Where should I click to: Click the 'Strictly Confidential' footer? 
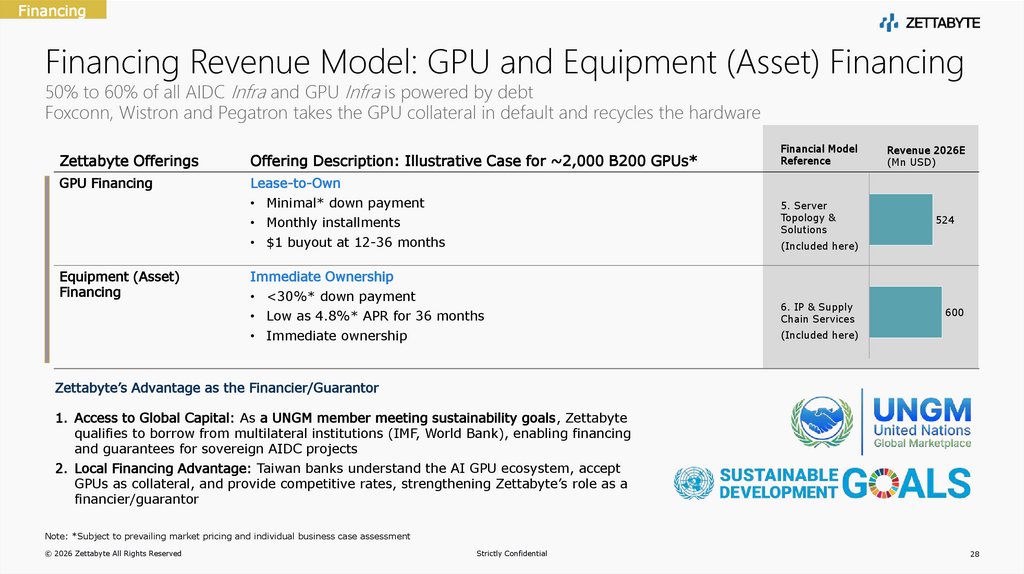511,553
